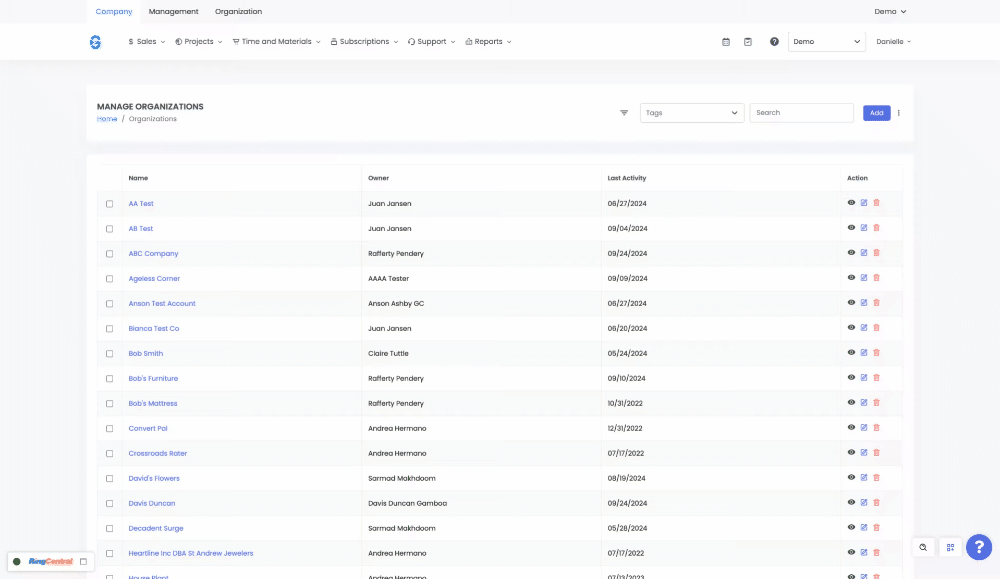Open the Demo workspace selector dropdown
Screen dimensions: 1000x579
click(x=826, y=42)
